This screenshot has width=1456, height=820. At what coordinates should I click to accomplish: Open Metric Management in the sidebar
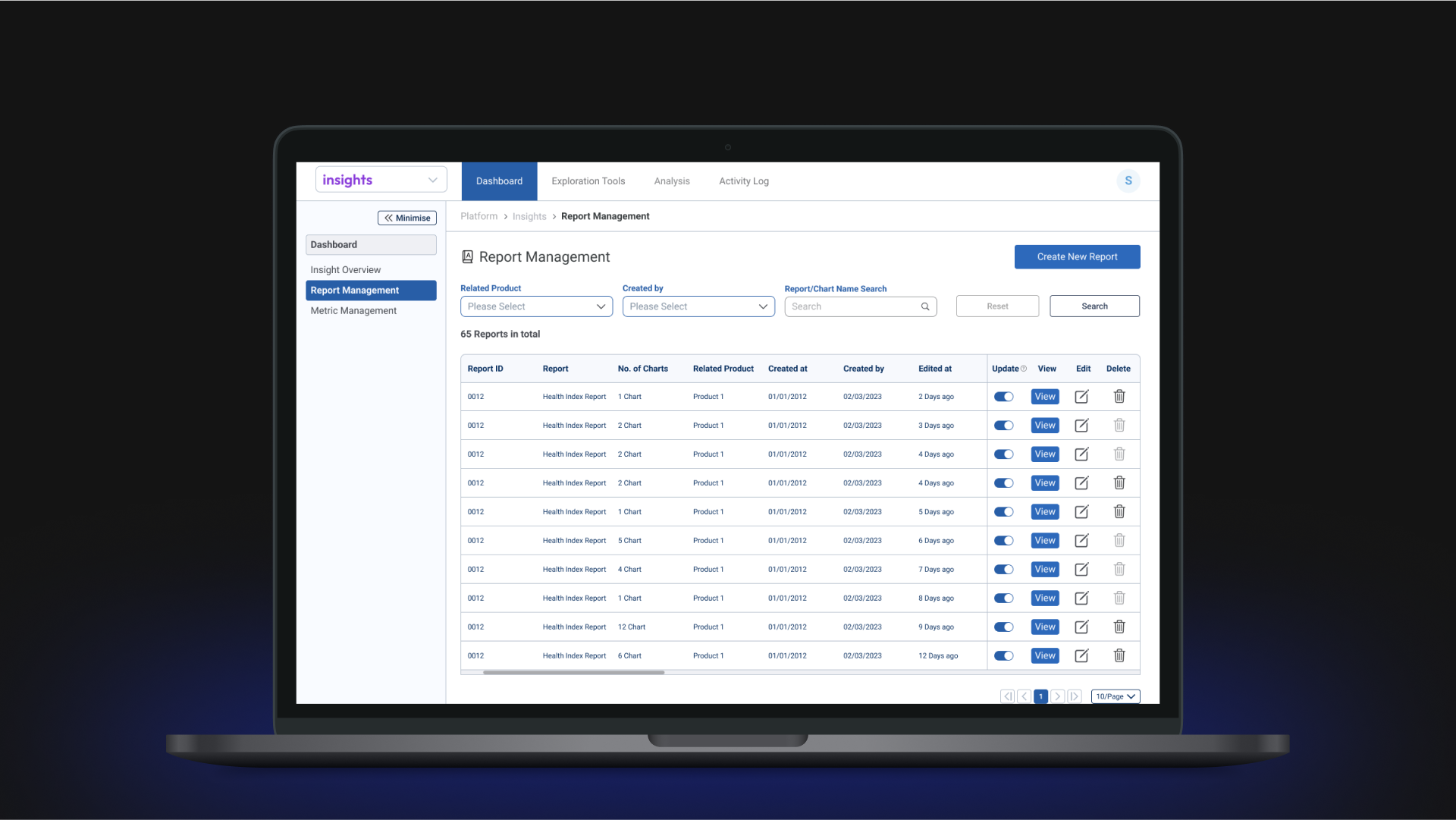coord(353,311)
